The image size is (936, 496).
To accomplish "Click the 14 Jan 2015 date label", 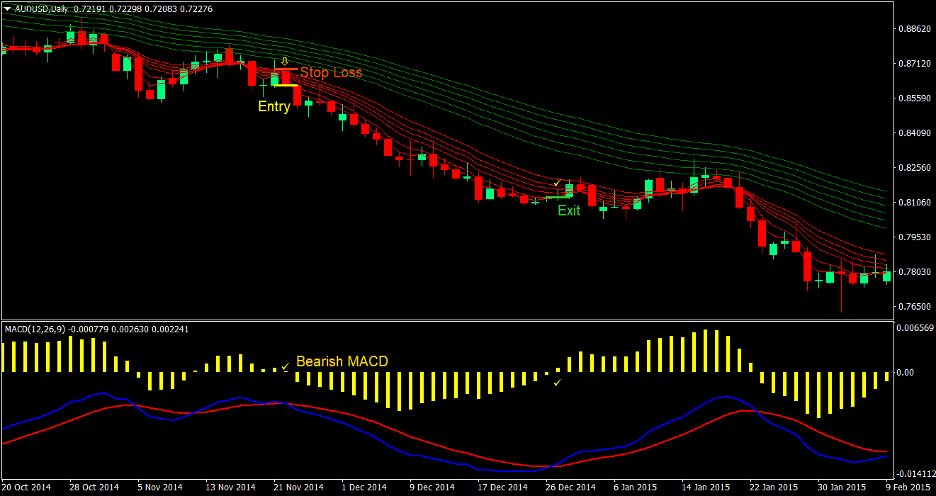I will coord(707,486).
